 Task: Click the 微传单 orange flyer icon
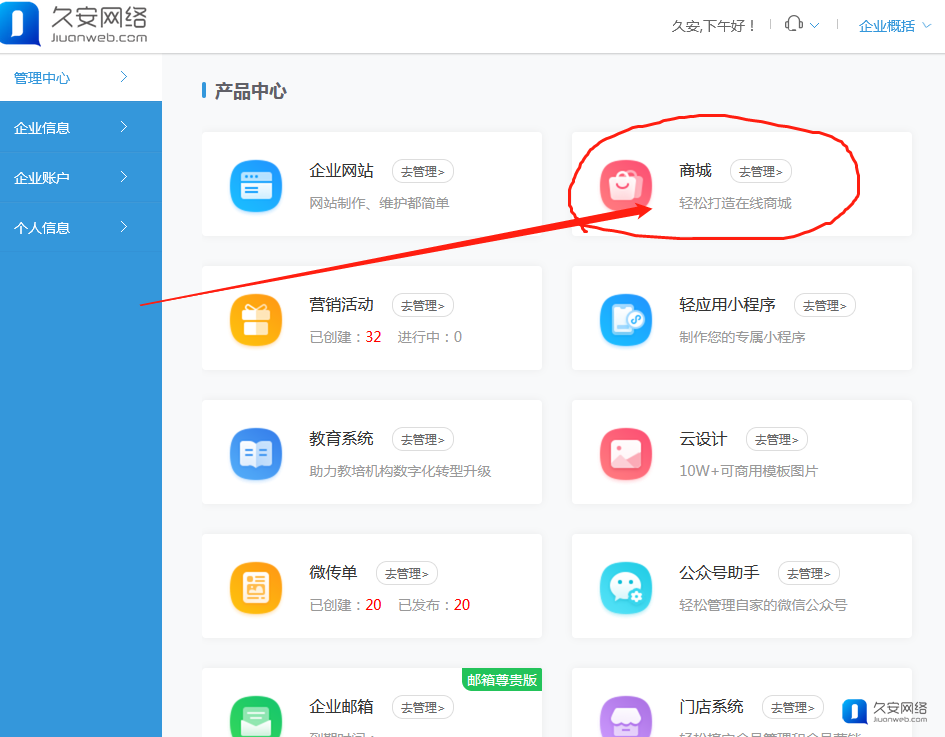256,588
